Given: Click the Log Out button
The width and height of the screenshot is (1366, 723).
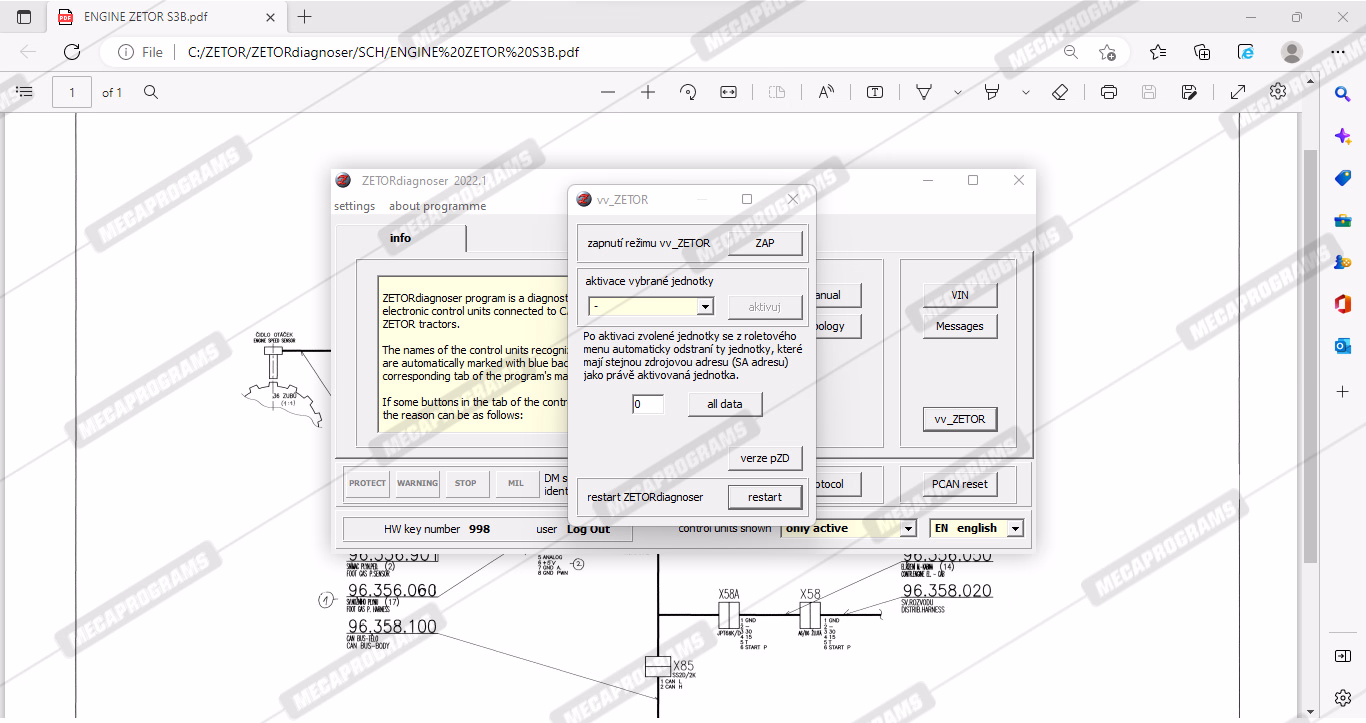Looking at the screenshot, I should pyautogui.click(x=588, y=529).
